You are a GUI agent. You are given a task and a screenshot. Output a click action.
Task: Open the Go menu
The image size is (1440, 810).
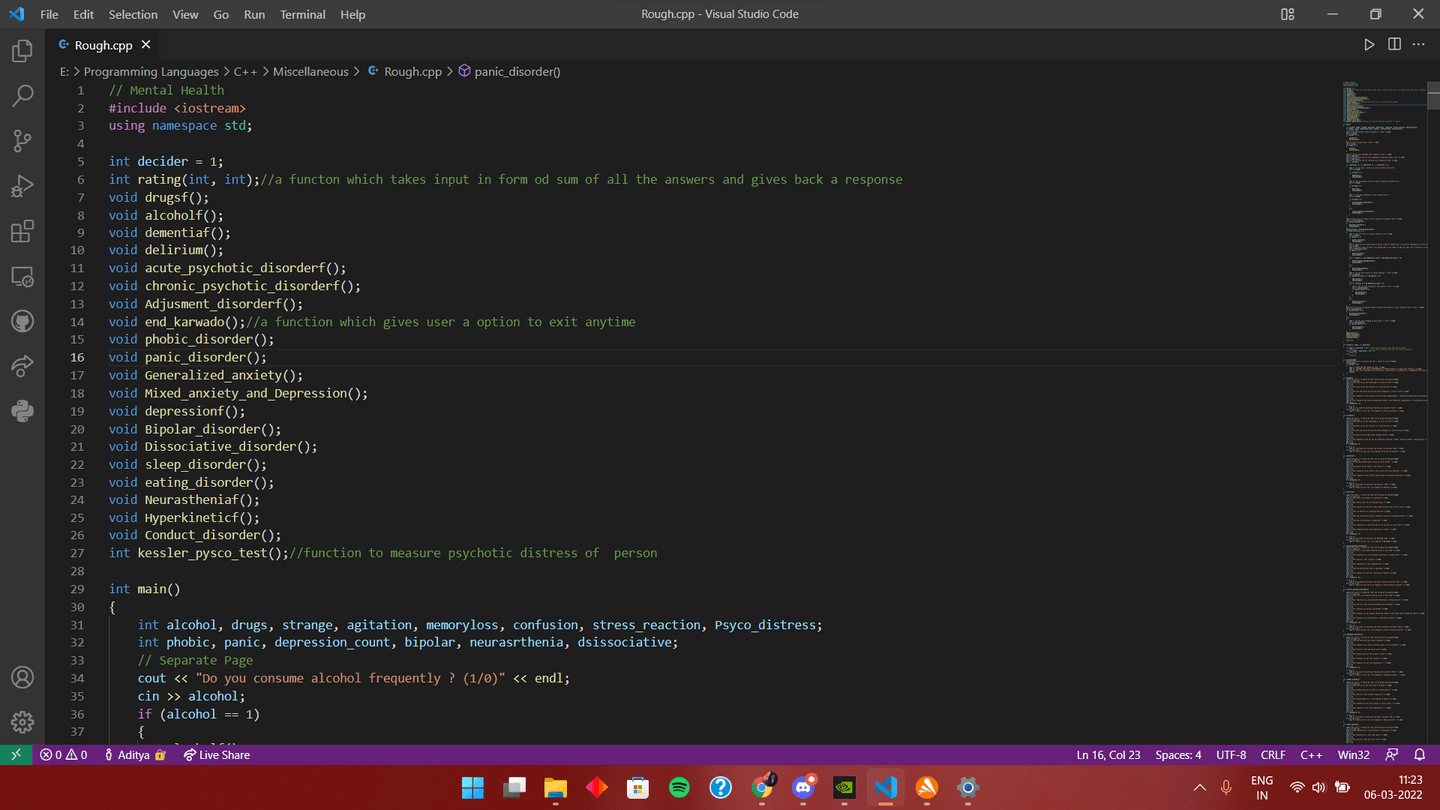pos(221,14)
